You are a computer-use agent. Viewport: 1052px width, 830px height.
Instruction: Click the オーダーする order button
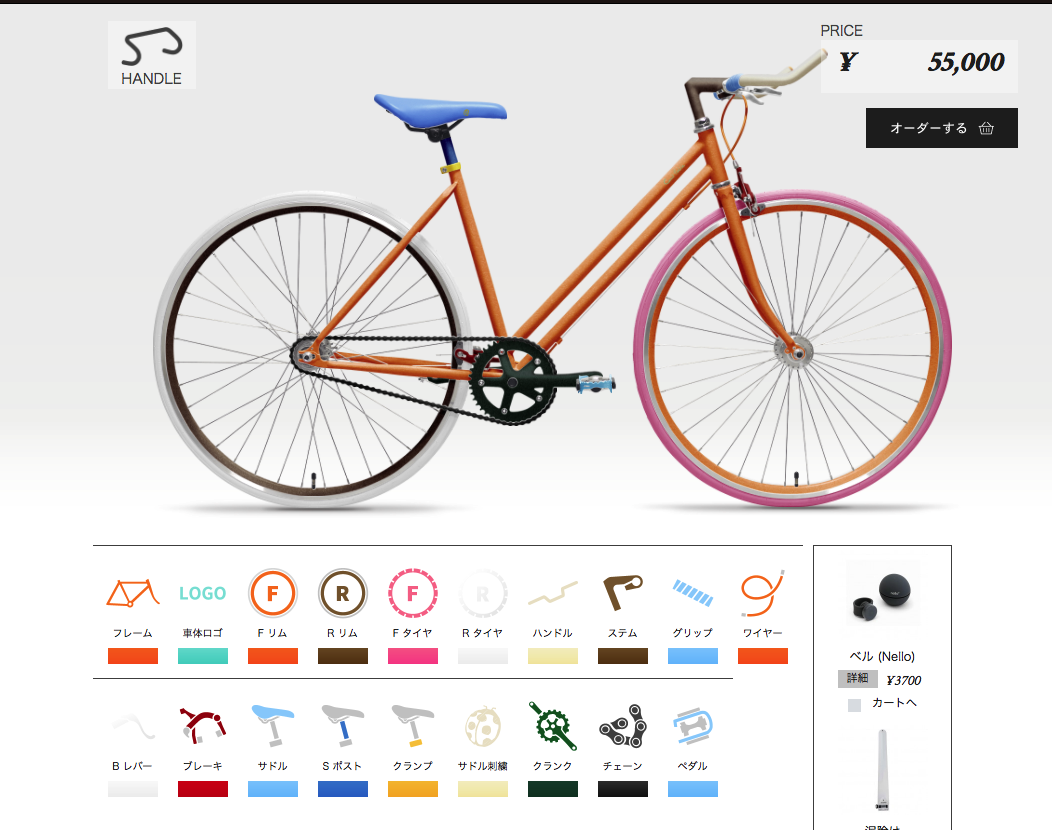point(941,128)
